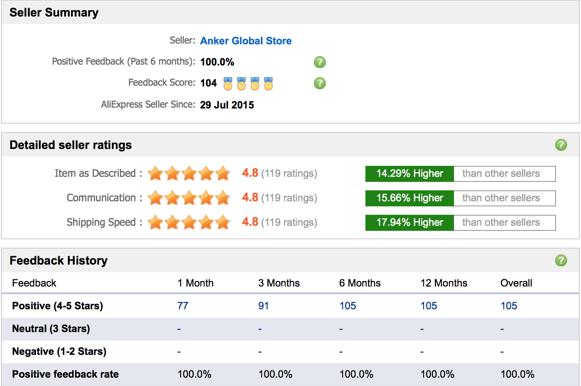The image size is (581, 386).
Task: Click the last medal icon in Feedback Score
Action: tap(268, 84)
